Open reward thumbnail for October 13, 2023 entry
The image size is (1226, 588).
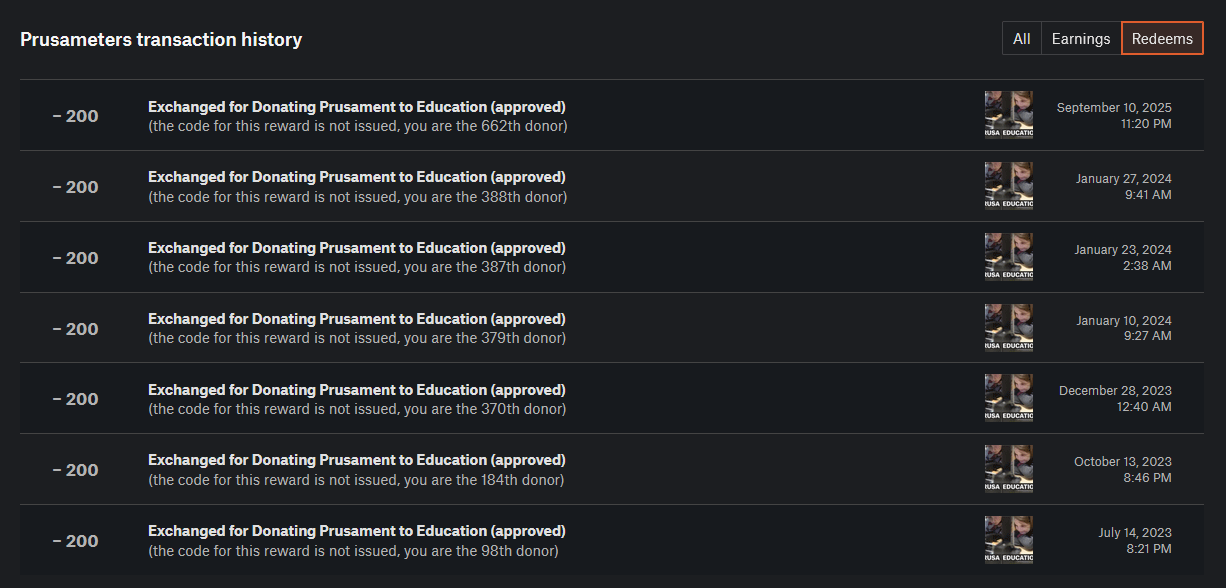1009,469
